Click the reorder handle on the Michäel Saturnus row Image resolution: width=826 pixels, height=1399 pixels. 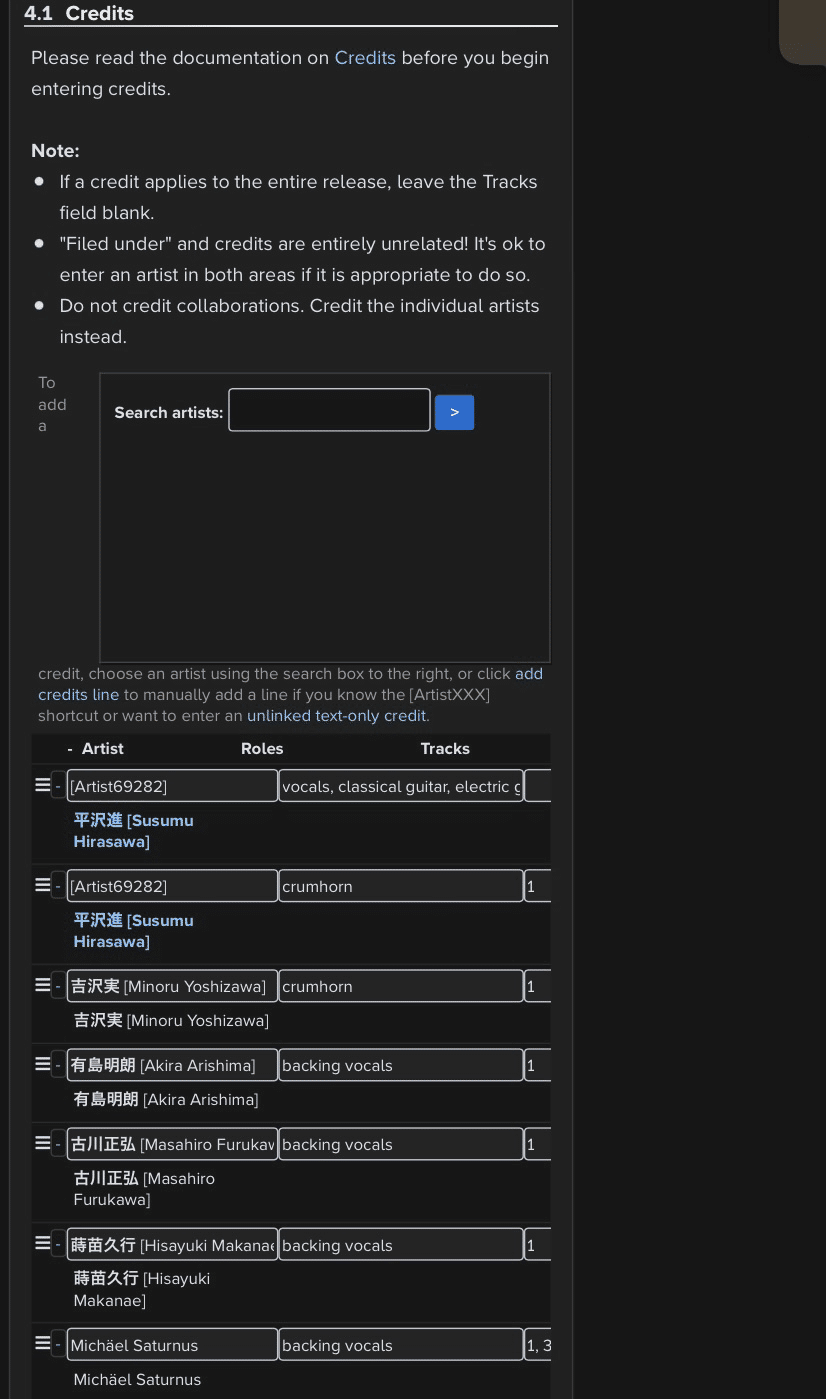pyautogui.click(x=42, y=1345)
